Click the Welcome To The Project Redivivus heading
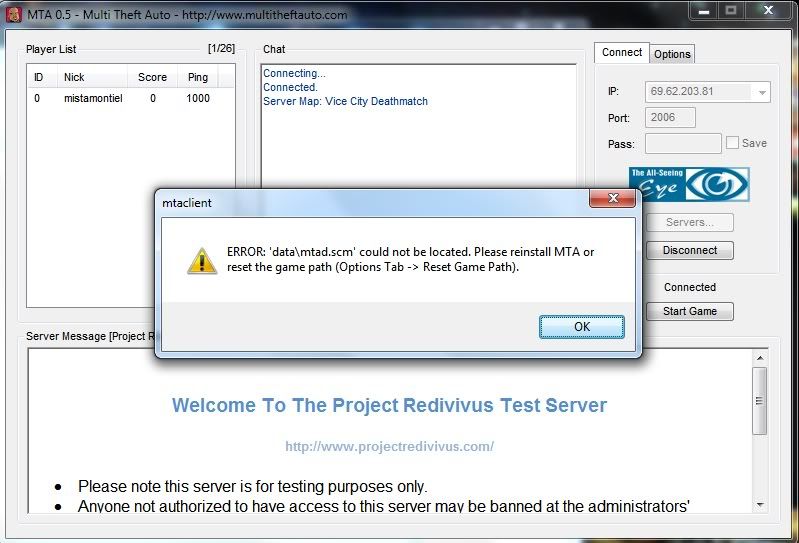The image size is (799, 543). click(389, 405)
